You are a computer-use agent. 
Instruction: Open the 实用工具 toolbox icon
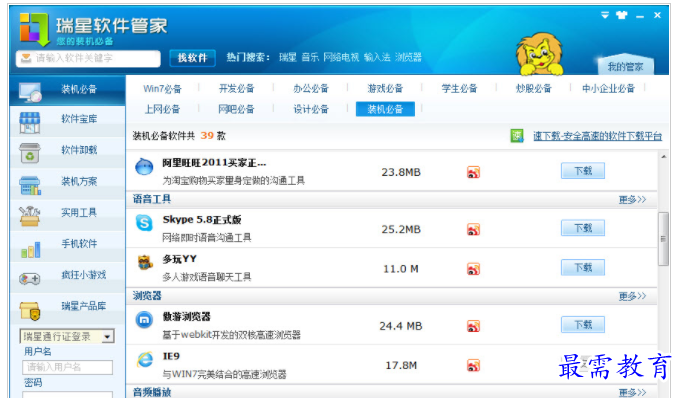click(x=29, y=216)
